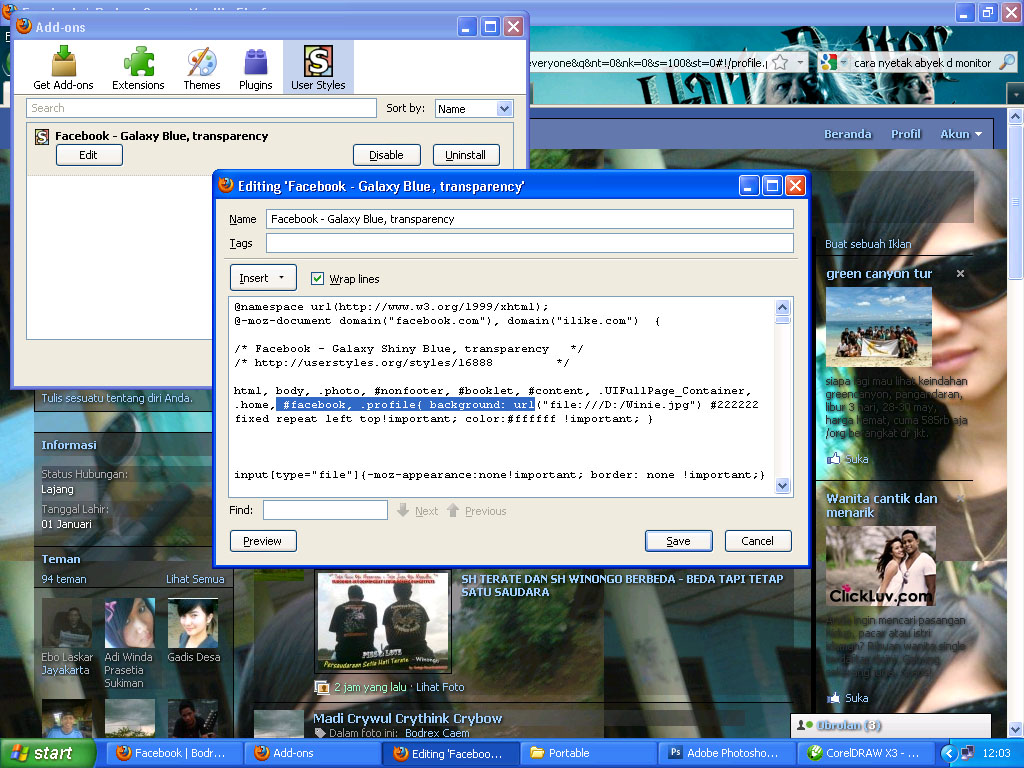Close the green canyon tur ad
This screenshot has height=768, width=1024.
point(960,274)
